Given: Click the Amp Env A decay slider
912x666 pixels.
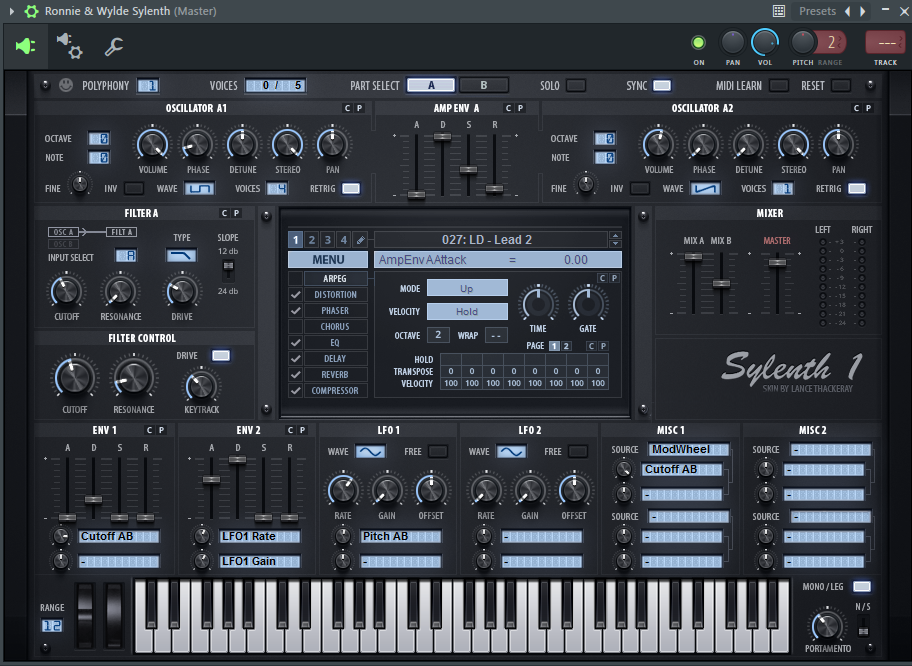Looking at the screenshot, I should coord(442,137).
